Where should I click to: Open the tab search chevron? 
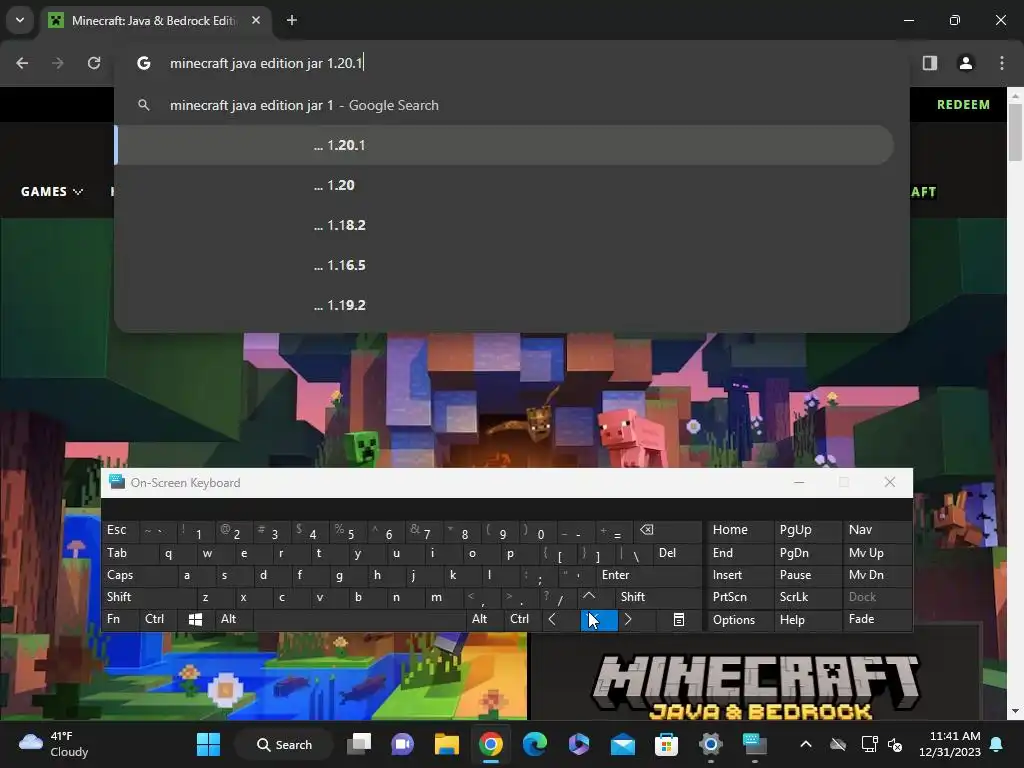point(20,20)
